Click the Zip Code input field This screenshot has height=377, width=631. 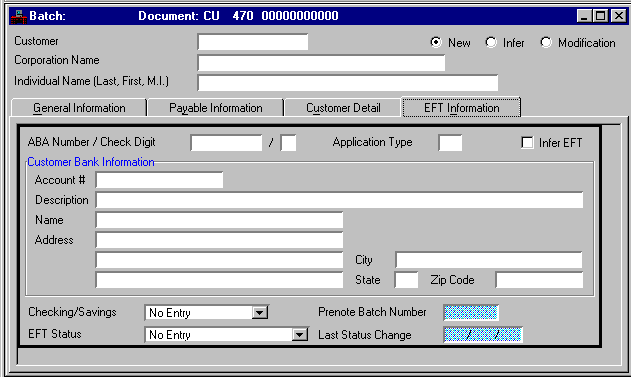click(x=539, y=280)
